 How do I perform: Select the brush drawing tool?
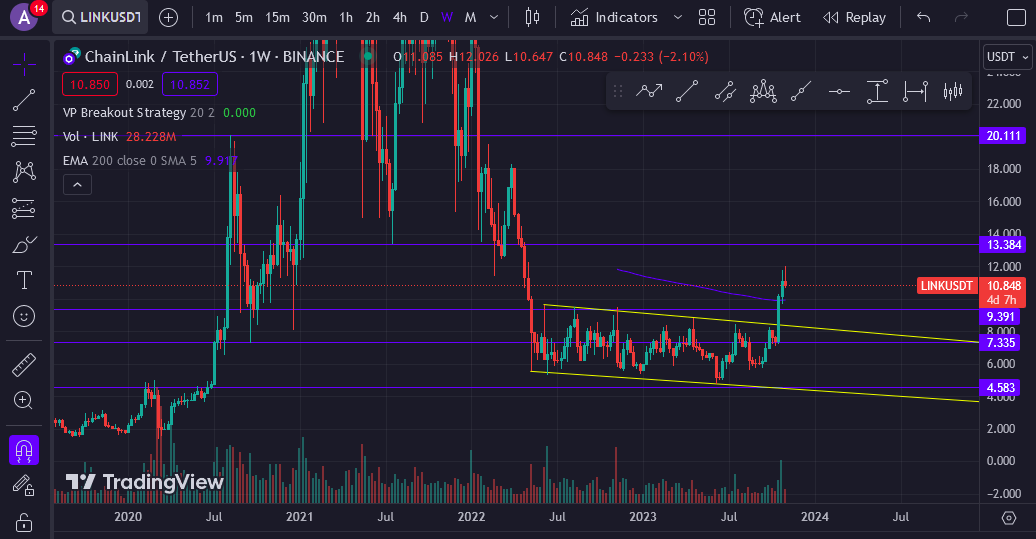click(24, 244)
